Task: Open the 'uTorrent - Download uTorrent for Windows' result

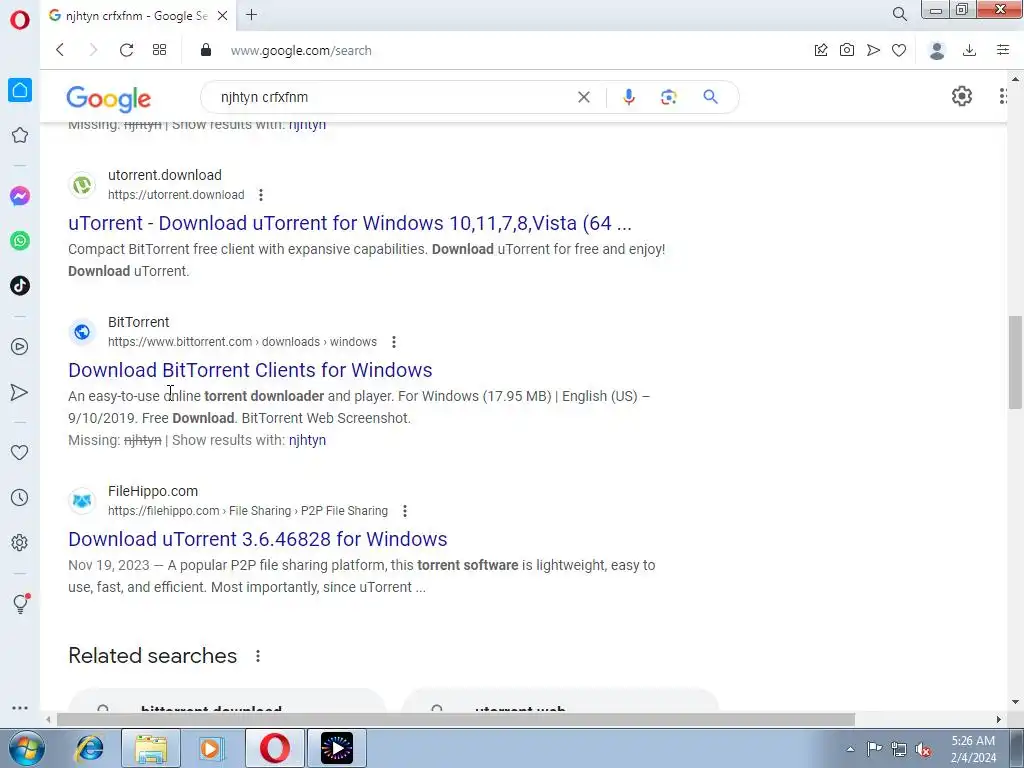Action: (x=349, y=223)
